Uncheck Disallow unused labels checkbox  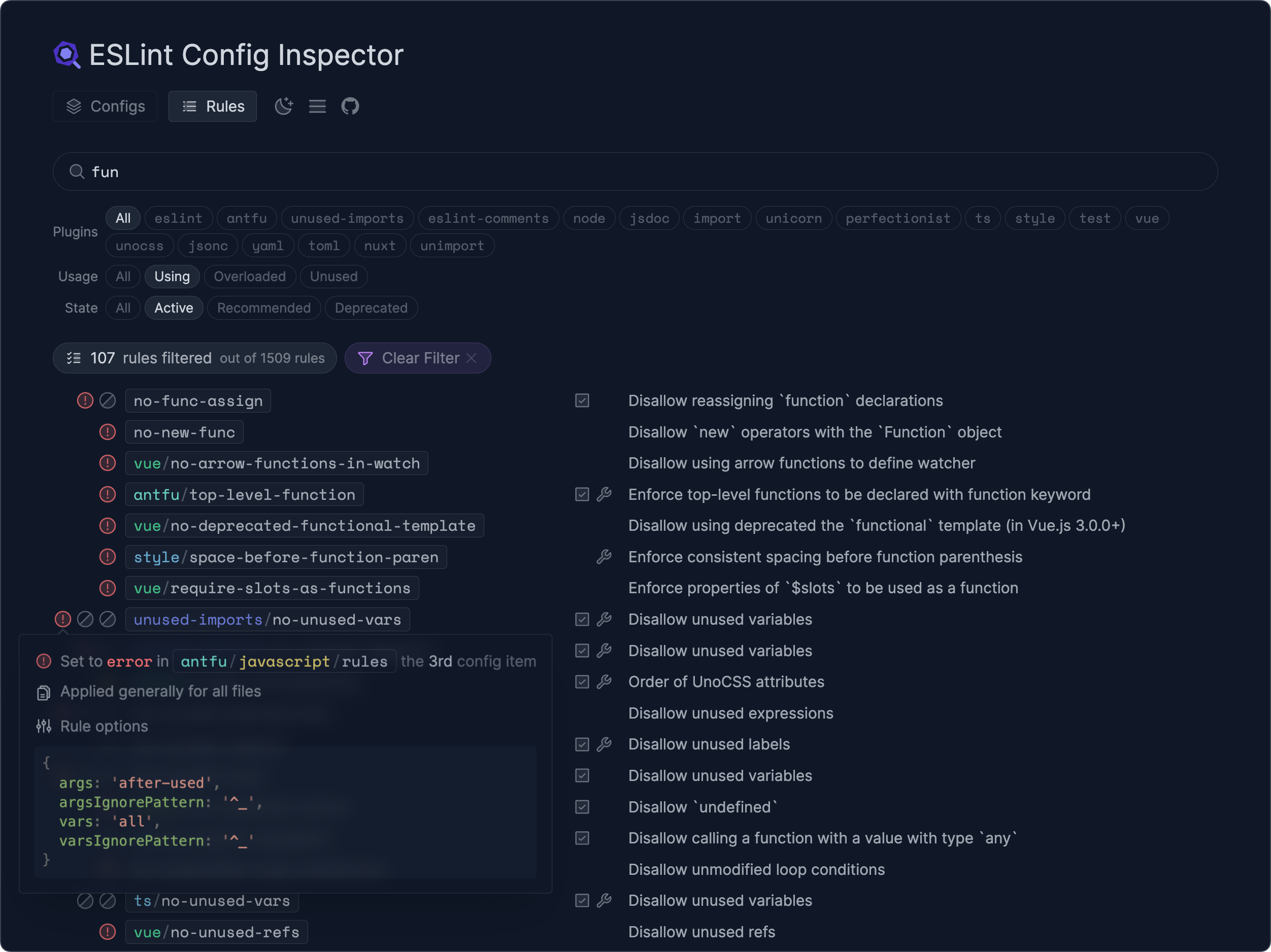[x=582, y=744]
